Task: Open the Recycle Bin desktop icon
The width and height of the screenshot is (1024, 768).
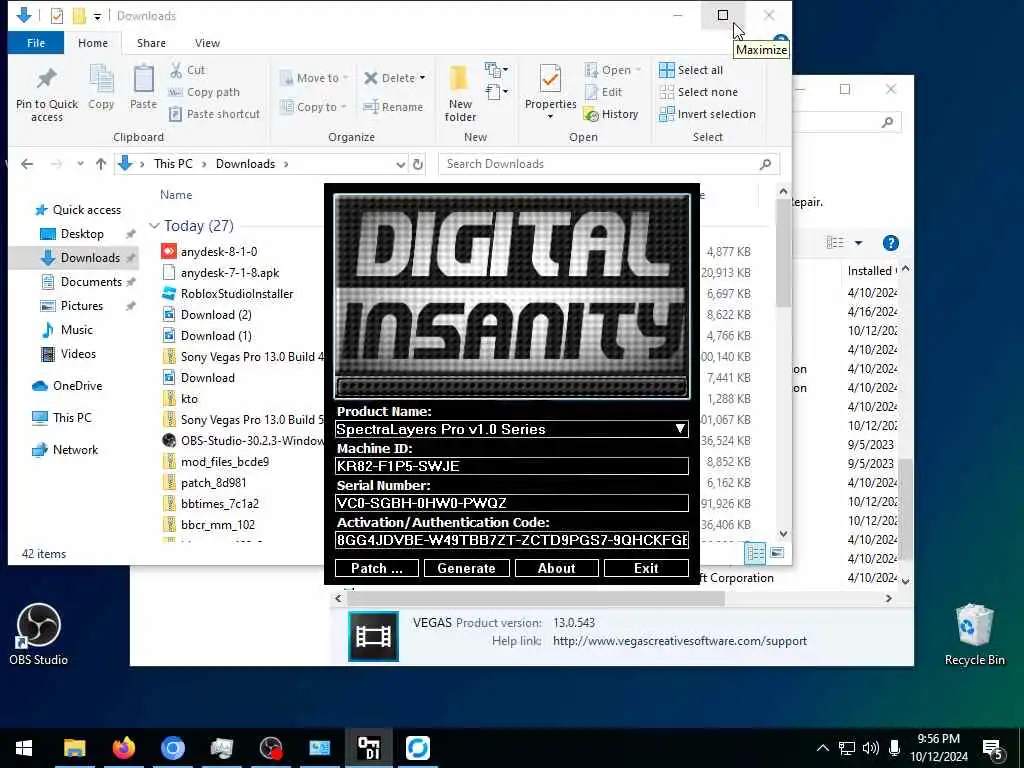Action: point(974,634)
